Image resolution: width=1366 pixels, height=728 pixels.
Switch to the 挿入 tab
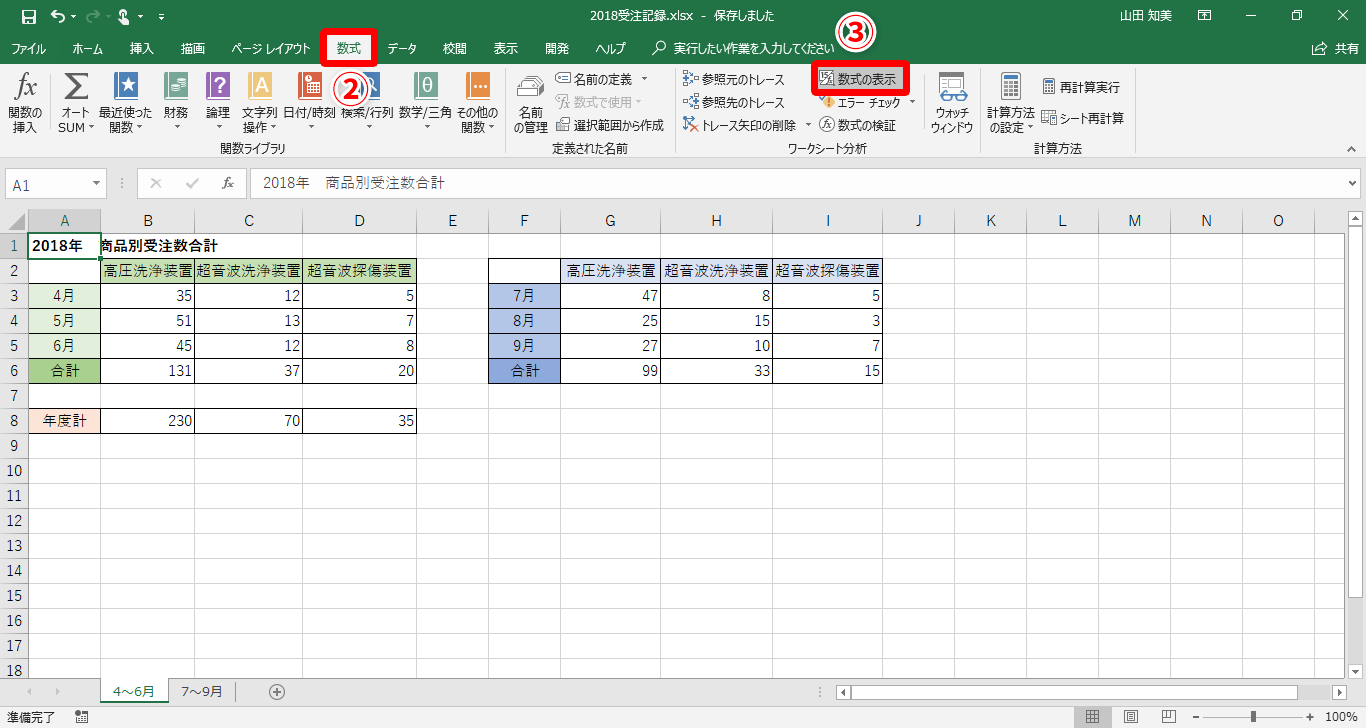142,48
